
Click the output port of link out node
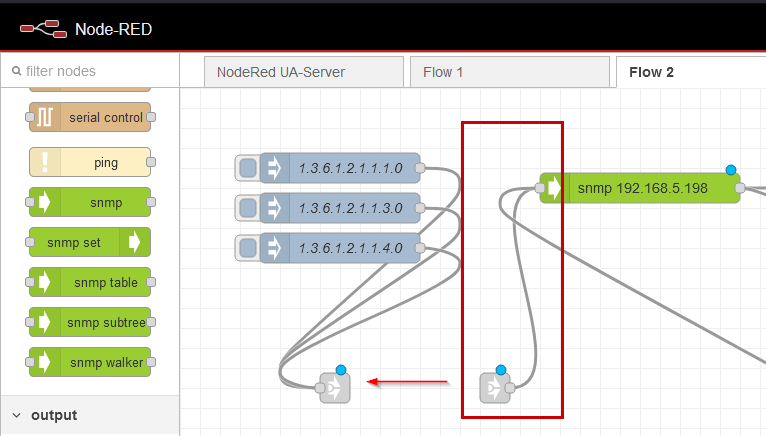coord(510,388)
